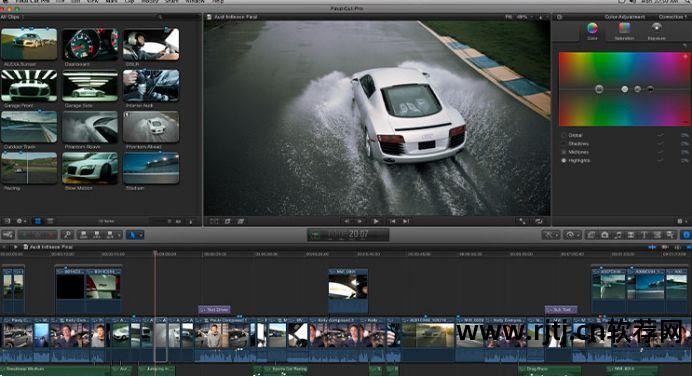Click the insert clip edit button
Image resolution: width=692 pixels, height=377 pixels.
coord(97,235)
